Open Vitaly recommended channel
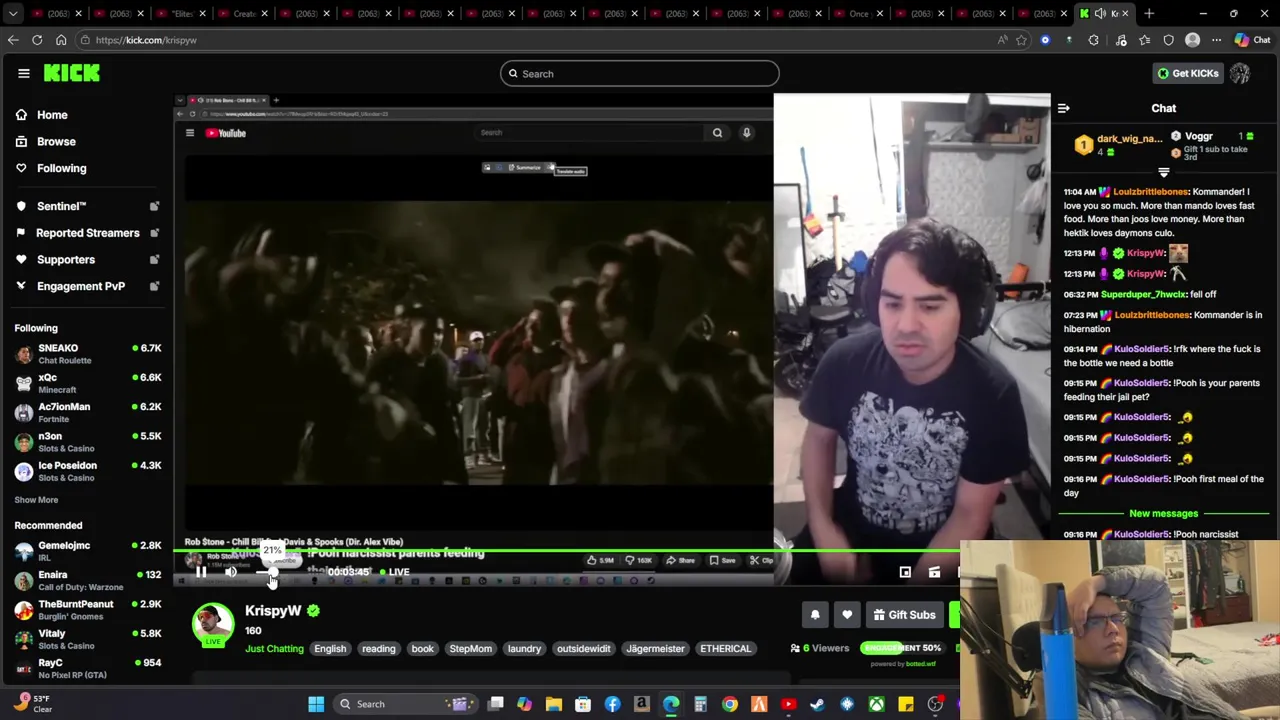Image resolution: width=1280 pixels, height=720 pixels. point(88,639)
